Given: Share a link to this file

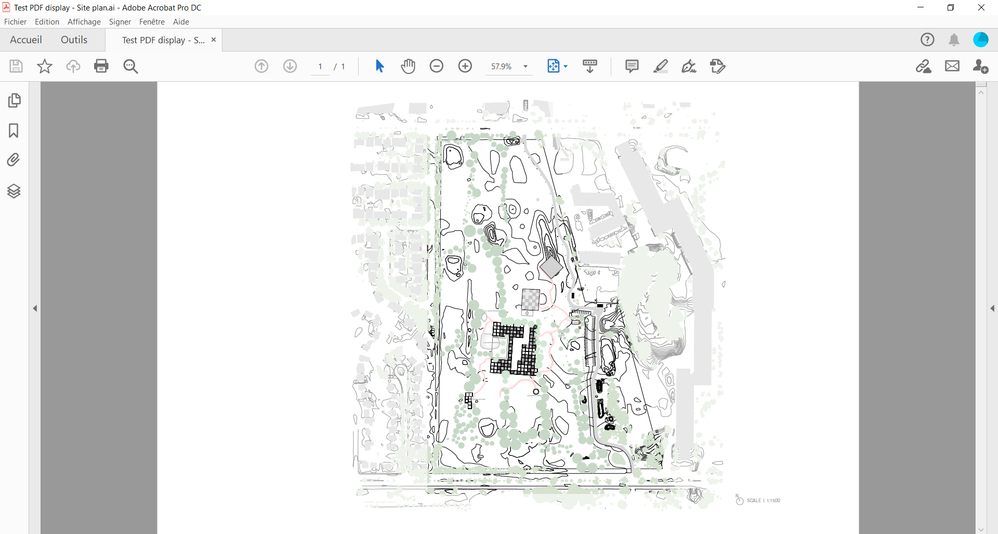Looking at the screenshot, I should pyautogui.click(x=924, y=66).
